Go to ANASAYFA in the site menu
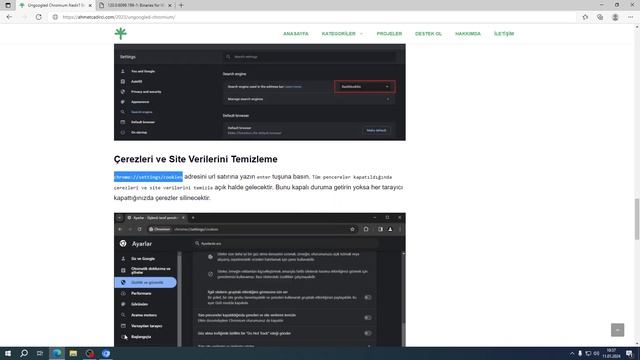The width and height of the screenshot is (640, 360). click(x=296, y=33)
